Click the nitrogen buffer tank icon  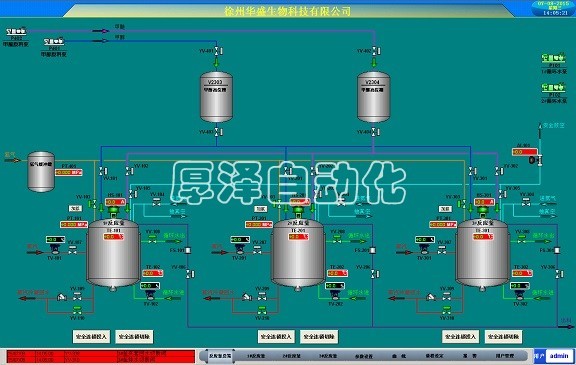point(41,172)
